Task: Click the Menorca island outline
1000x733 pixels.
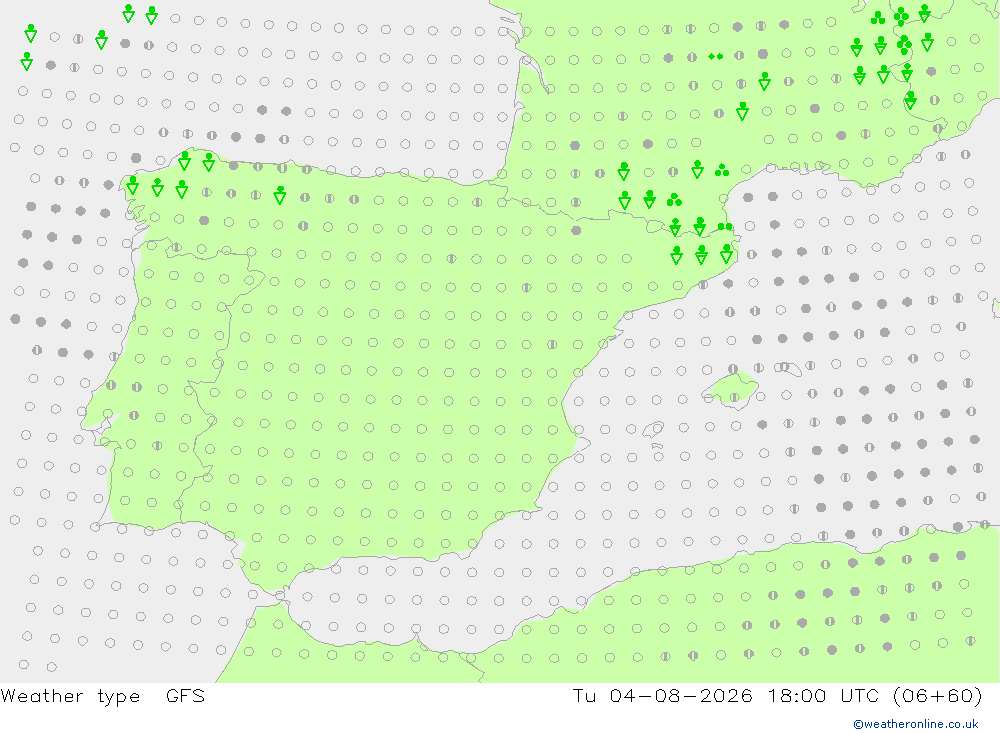Action: tap(788, 367)
